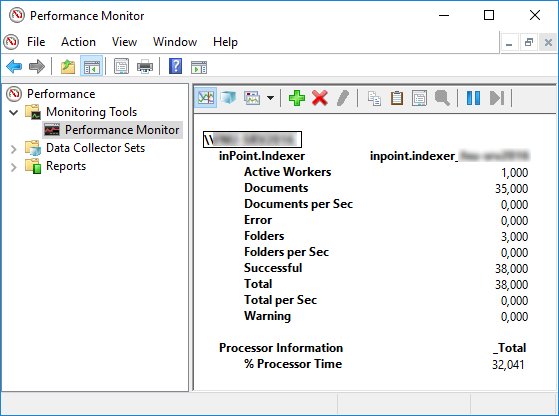Click Copy Properties icon

(x=374, y=98)
